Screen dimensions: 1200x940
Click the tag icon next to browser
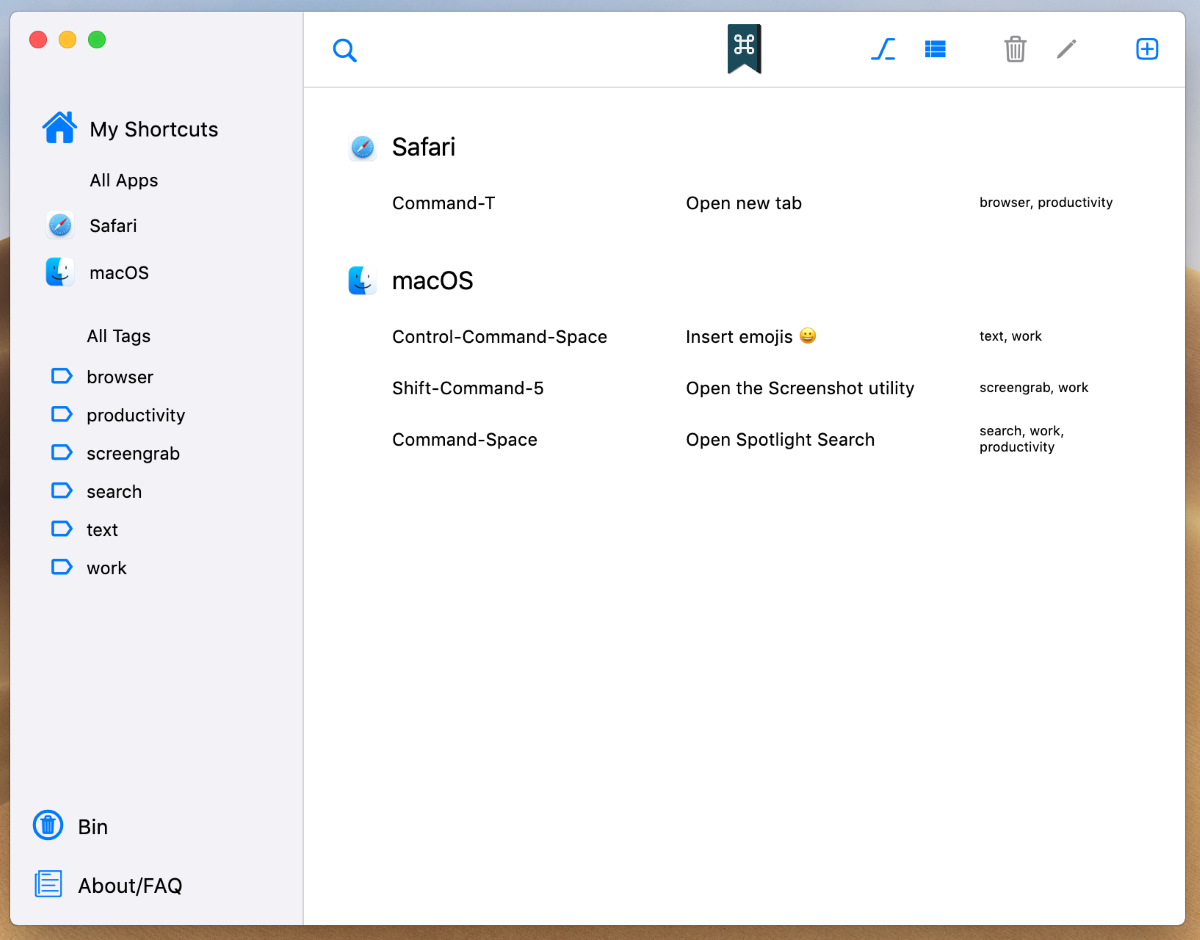[x=61, y=376]
